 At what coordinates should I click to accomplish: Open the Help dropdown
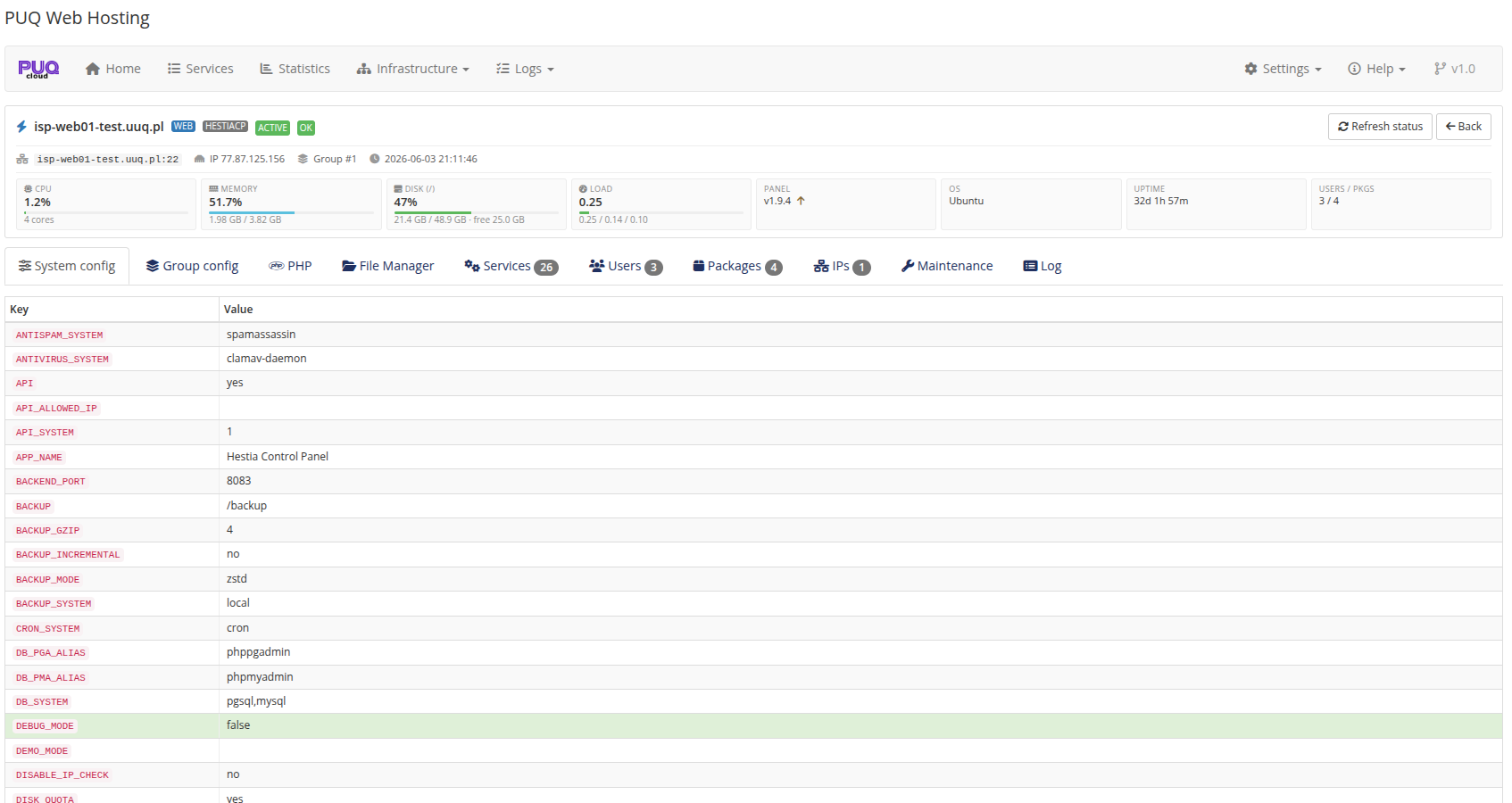[1376, 69]
